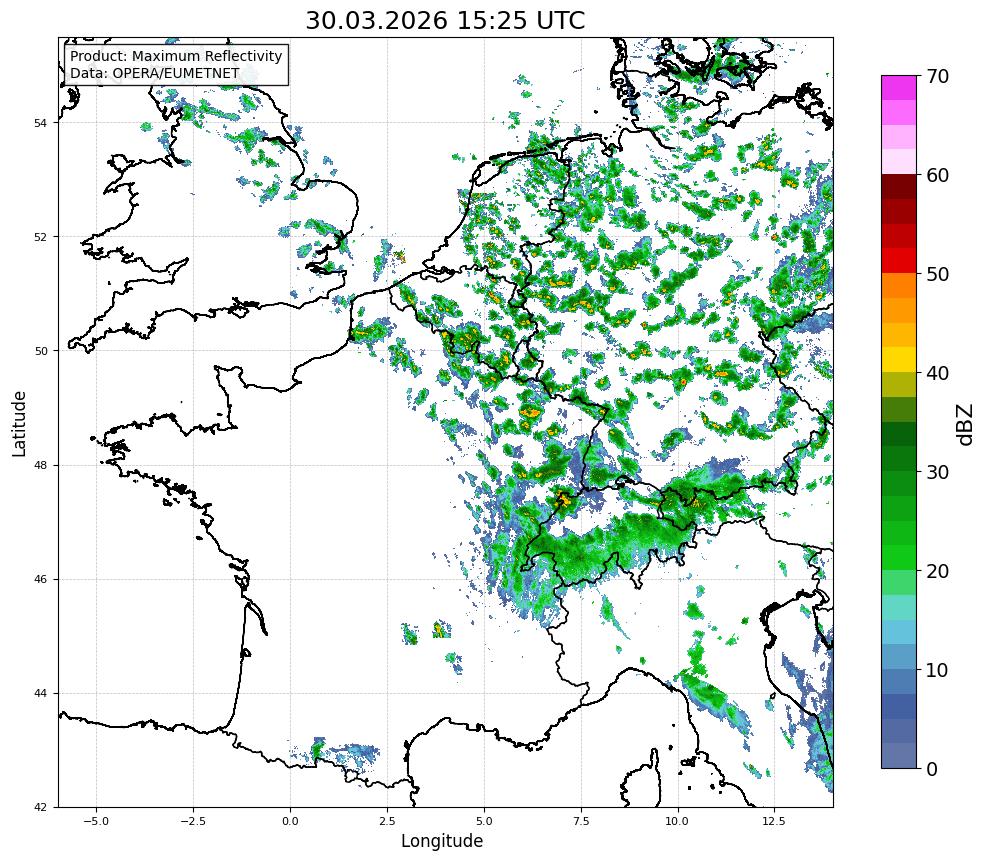Click the latitude tick label '52'
This screenshot has height=860, width=985.
tap(40, 237)
